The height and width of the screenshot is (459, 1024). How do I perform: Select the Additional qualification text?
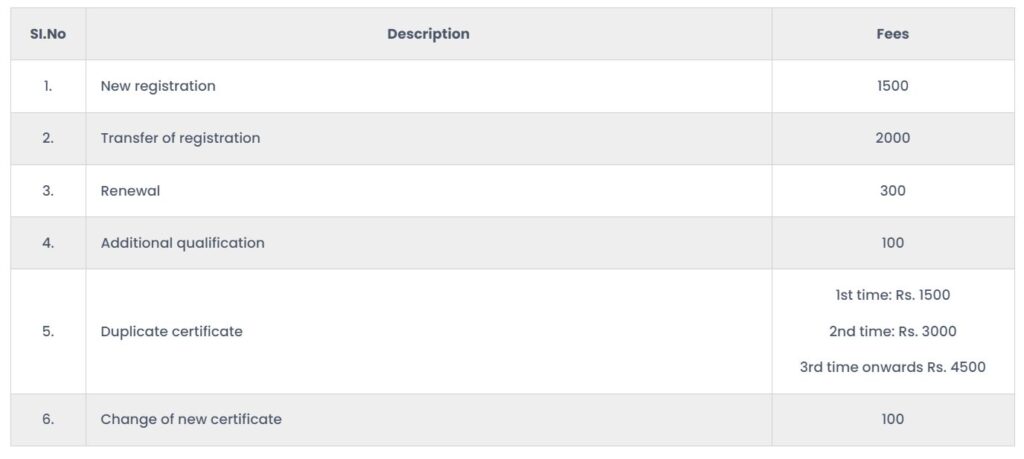183,243
